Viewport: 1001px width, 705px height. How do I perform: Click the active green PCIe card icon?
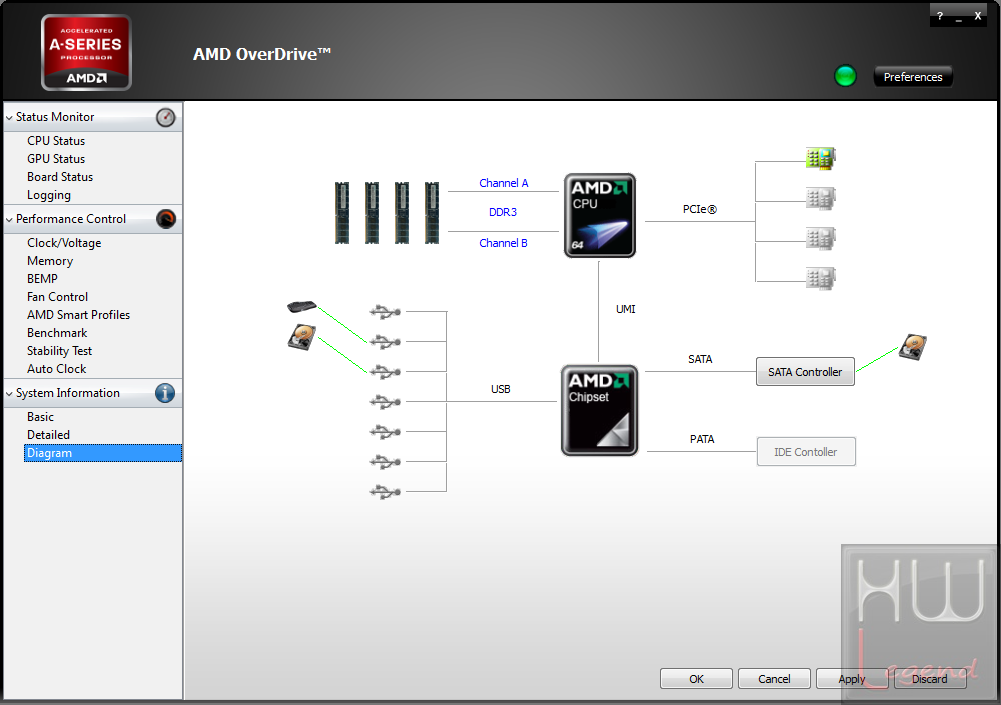(x=820, y=158)
